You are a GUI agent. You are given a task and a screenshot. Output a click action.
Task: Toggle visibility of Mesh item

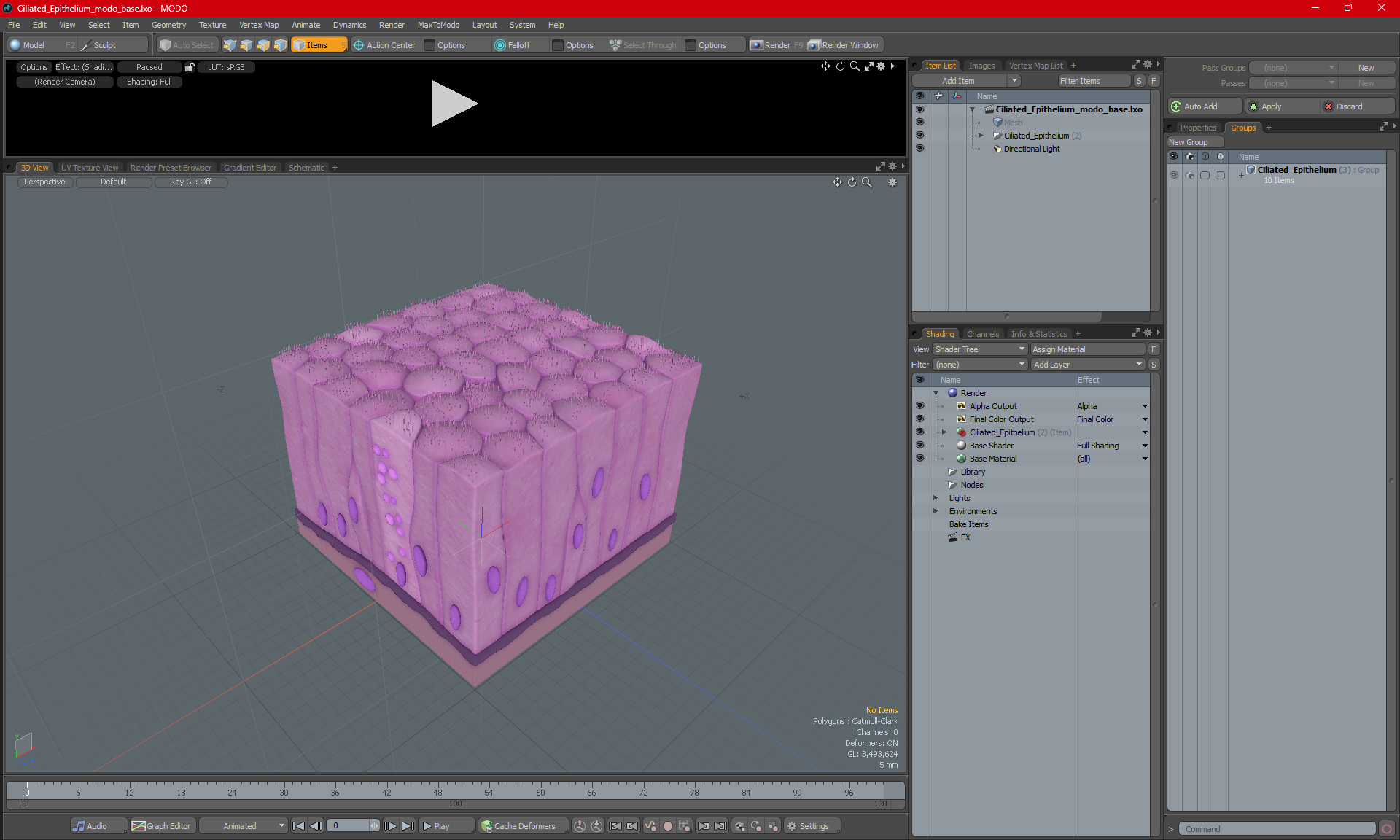coord(919,122)
